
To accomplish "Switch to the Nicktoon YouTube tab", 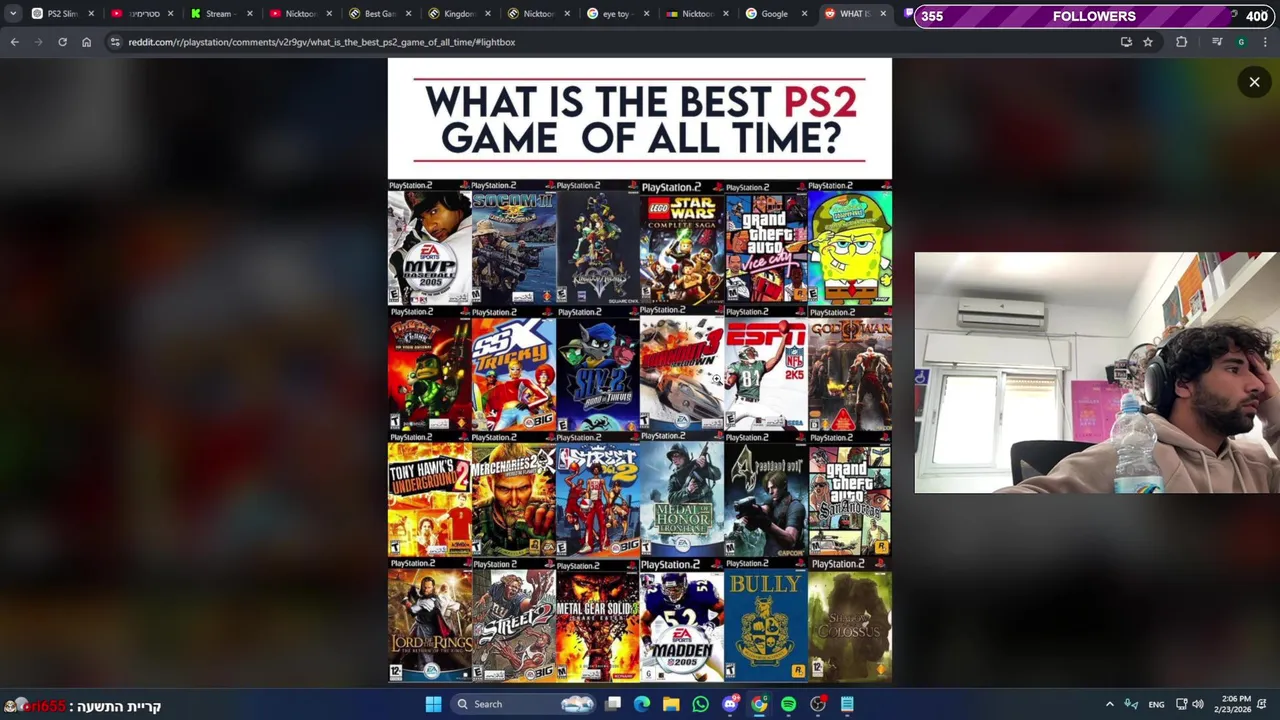I will point(300,14).
